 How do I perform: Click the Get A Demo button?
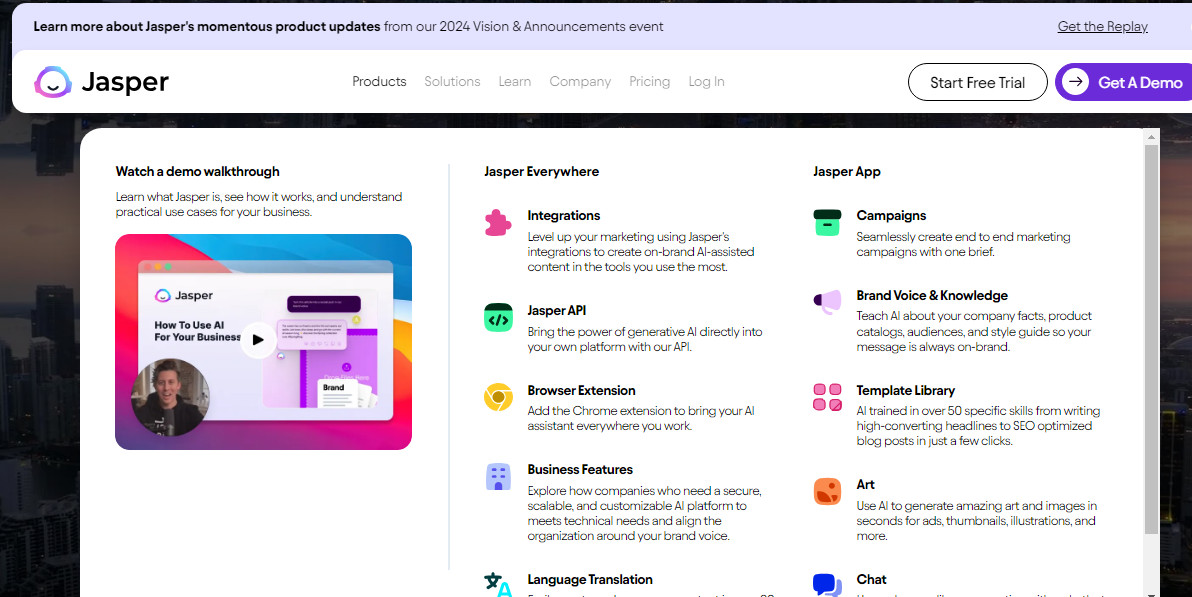click(1124, 82)
